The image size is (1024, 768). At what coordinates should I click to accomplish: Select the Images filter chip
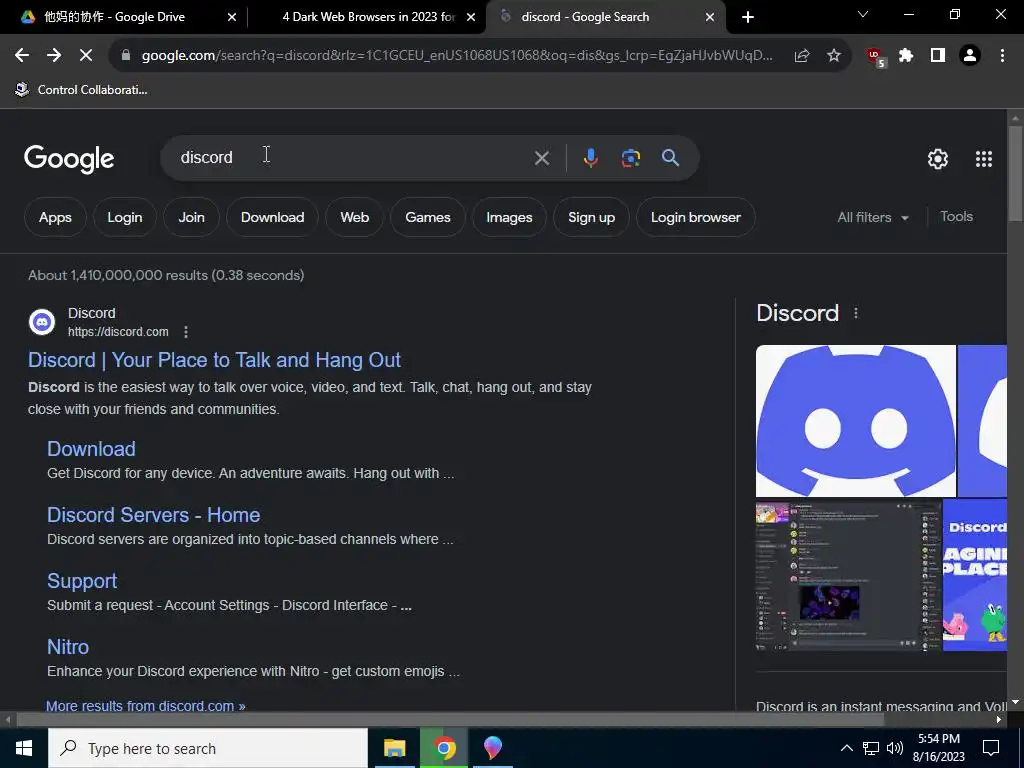509,217
